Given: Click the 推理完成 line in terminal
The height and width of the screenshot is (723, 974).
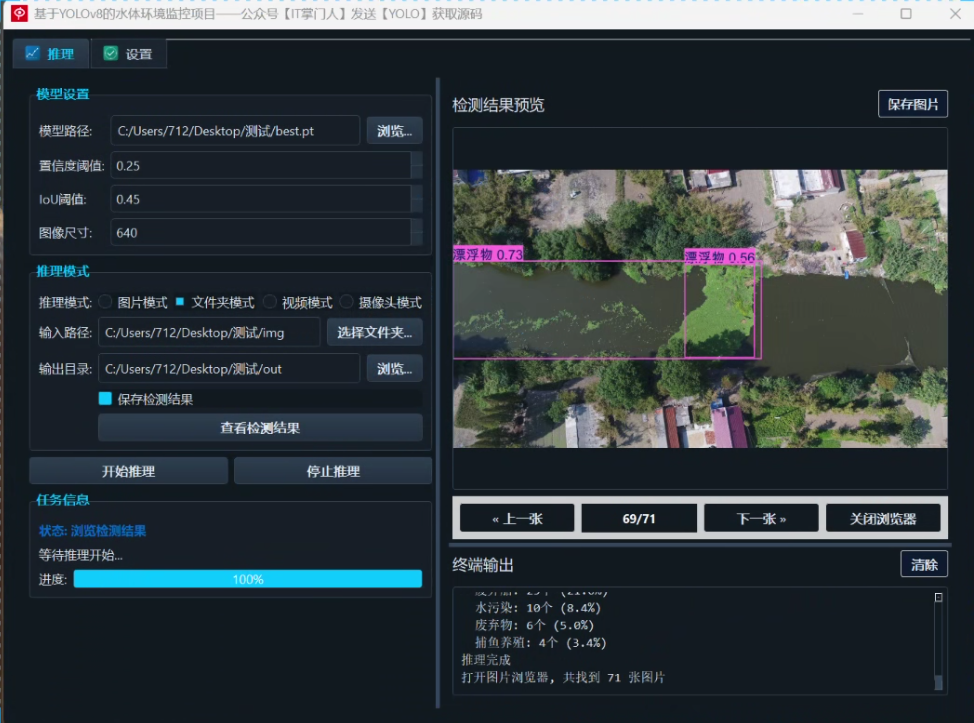Looking at the screenshot, I should tap(486, 660).
